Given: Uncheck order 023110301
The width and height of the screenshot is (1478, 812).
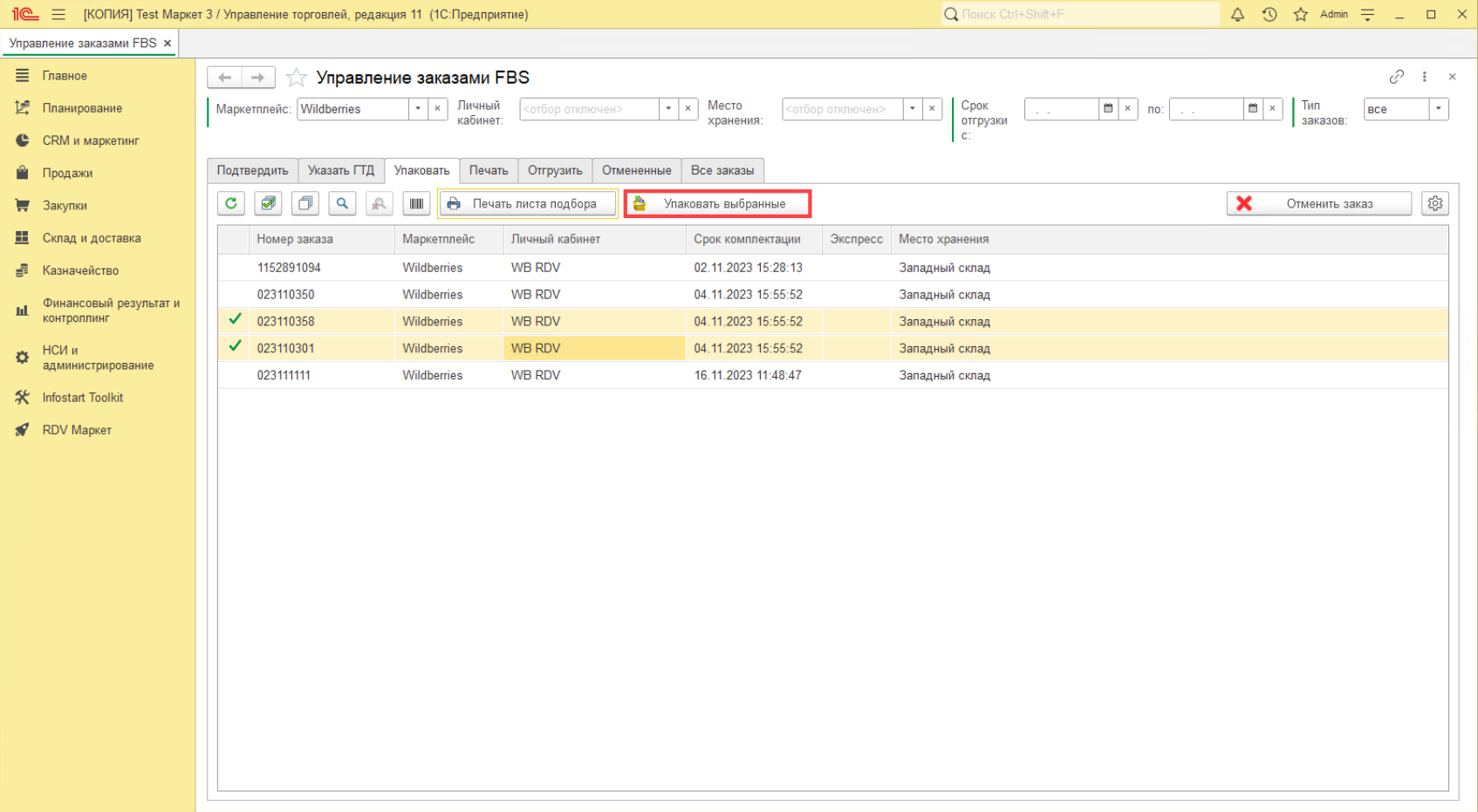Looking at the screenshot, I should tap(235, 347).
